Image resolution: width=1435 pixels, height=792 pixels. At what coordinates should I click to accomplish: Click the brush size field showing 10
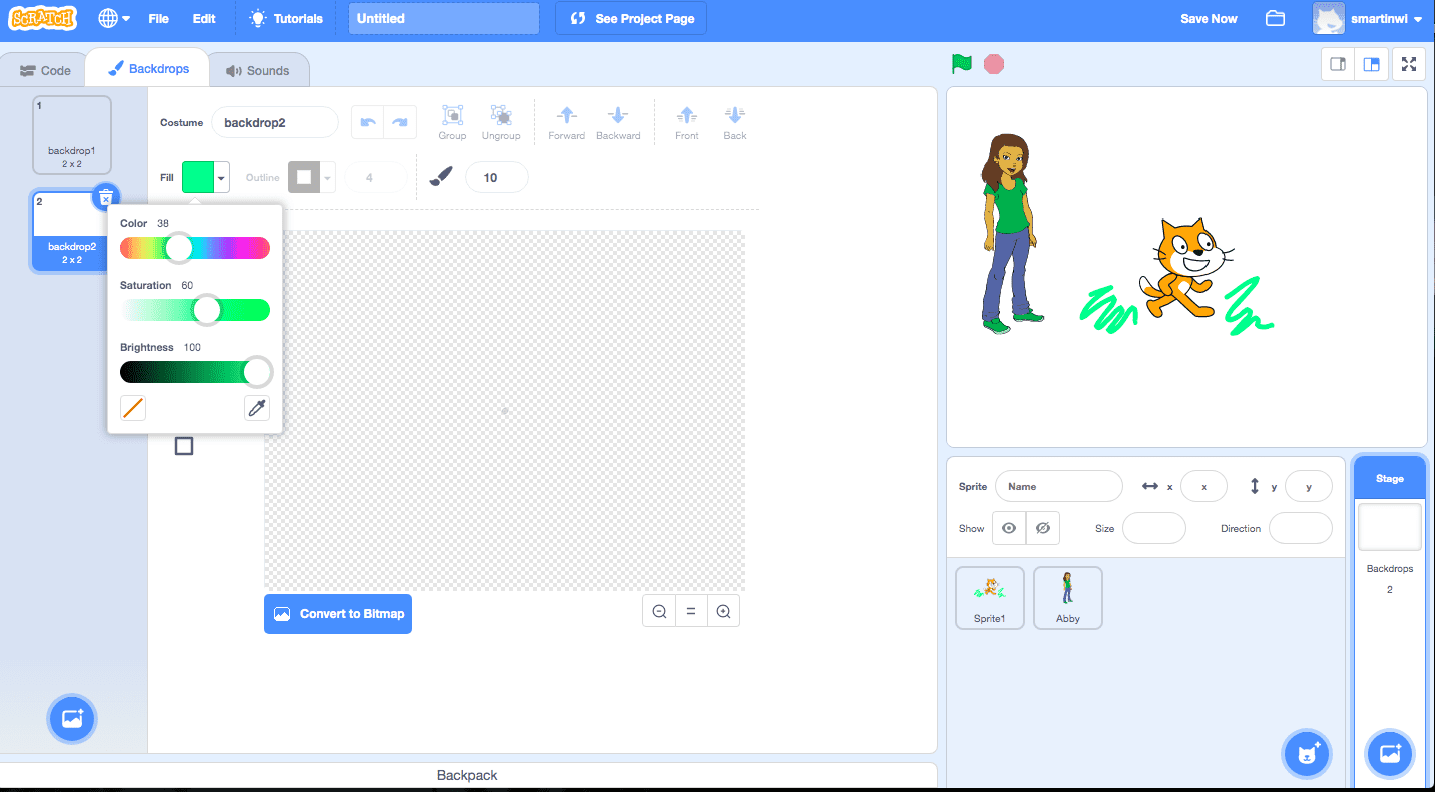pos(496,178)
